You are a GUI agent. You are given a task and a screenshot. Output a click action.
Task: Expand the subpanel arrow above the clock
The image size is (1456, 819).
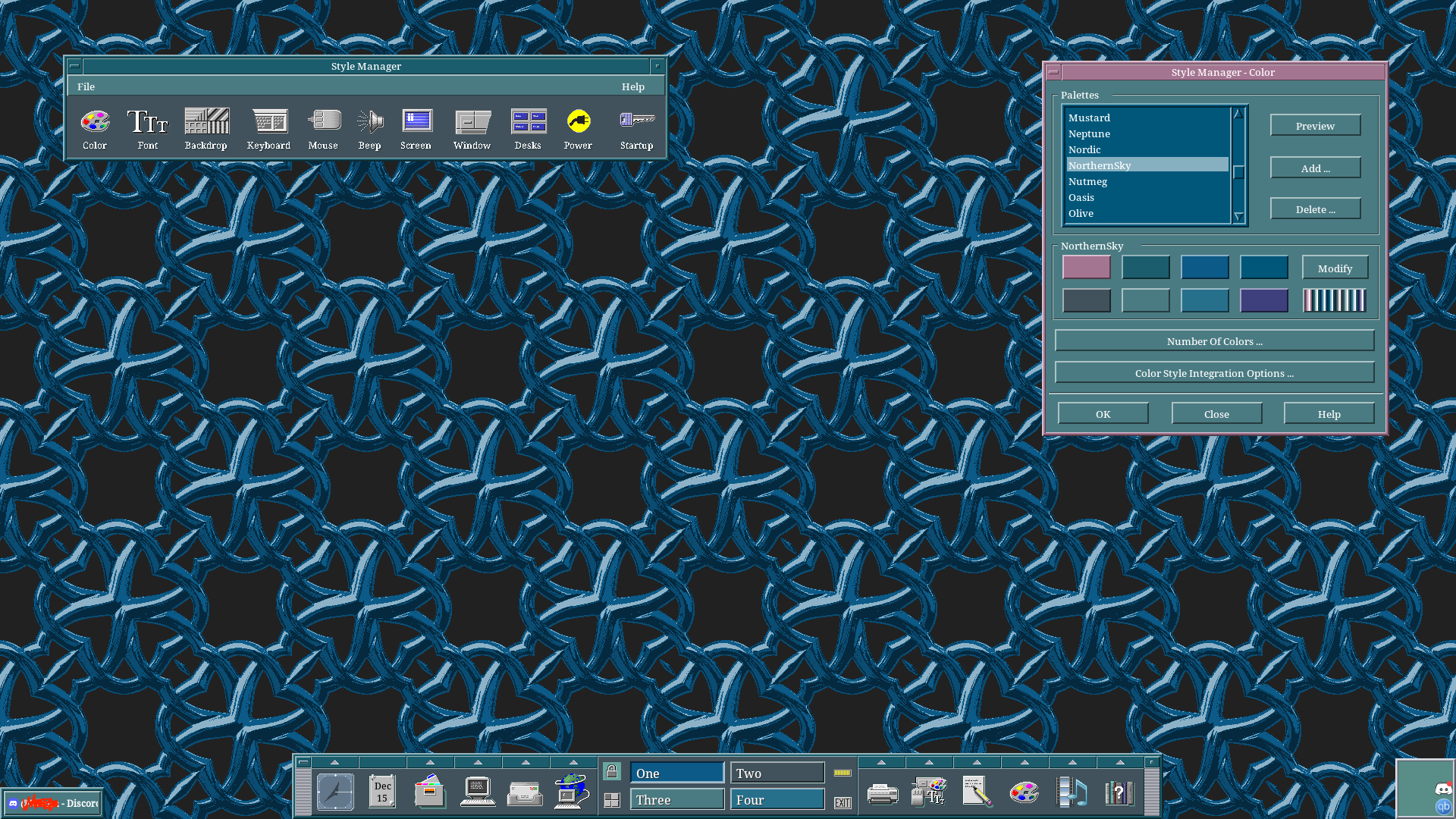tap(334, 762)
